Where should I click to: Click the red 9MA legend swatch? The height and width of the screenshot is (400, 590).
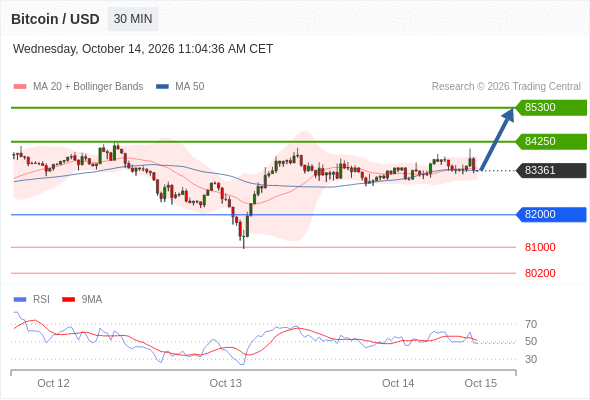point(68,300)
